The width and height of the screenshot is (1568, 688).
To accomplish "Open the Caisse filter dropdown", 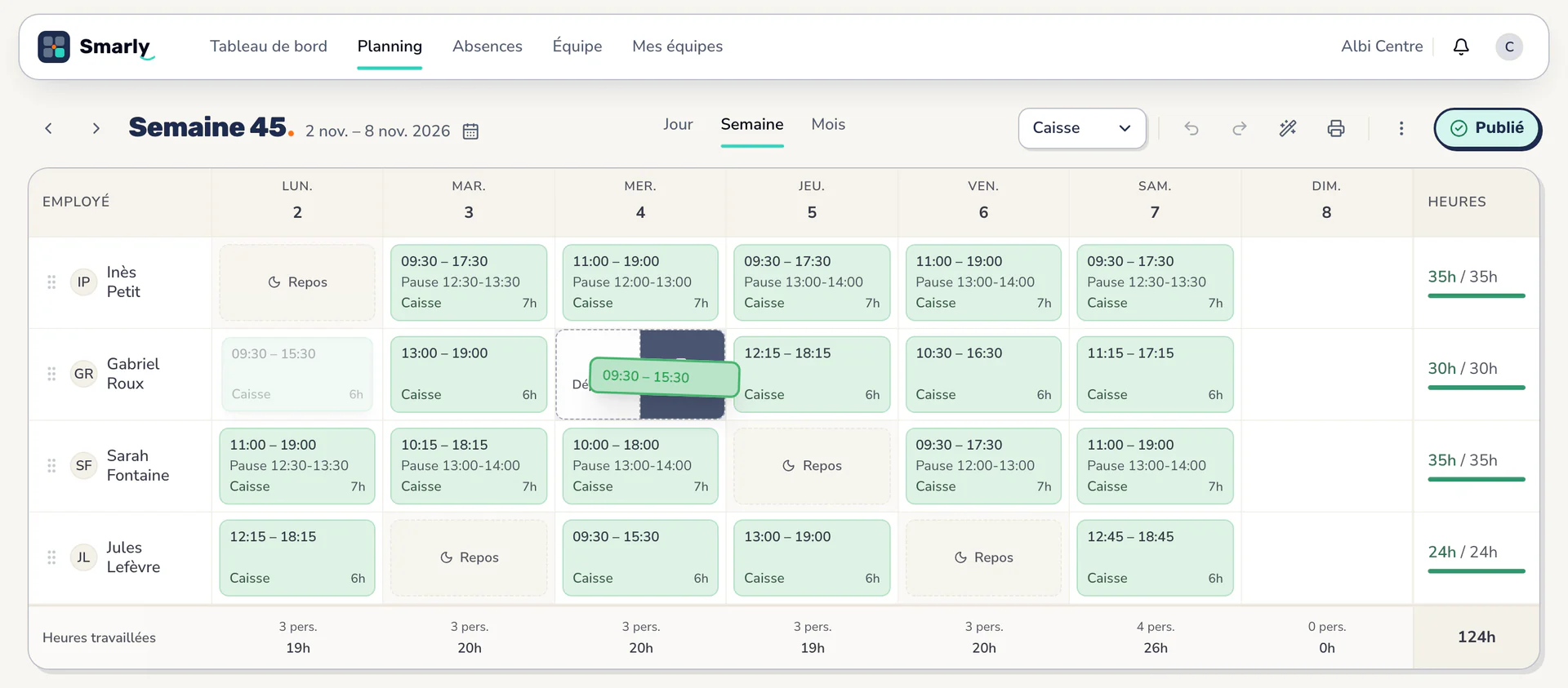I will (1082, 128).
